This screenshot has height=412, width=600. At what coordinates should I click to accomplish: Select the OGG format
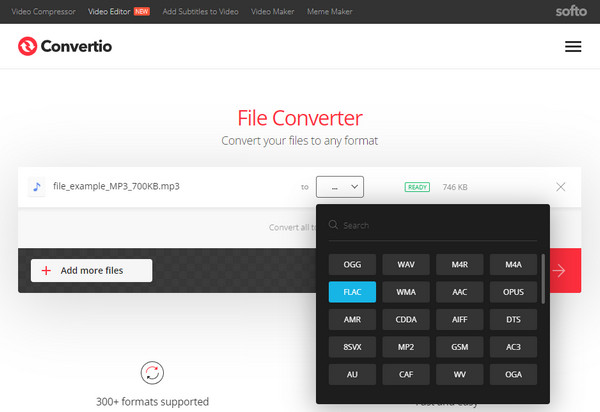[352, 264]
